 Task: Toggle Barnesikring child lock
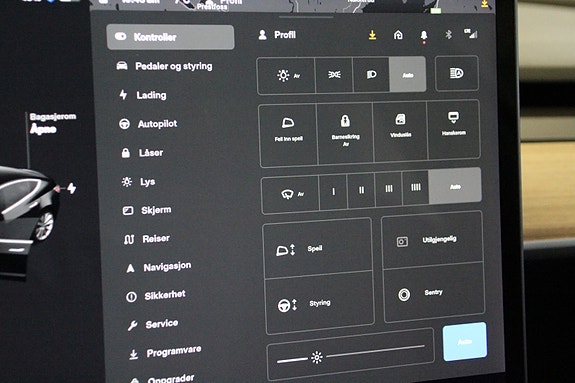pyautogui.click(x=345, y=133)
